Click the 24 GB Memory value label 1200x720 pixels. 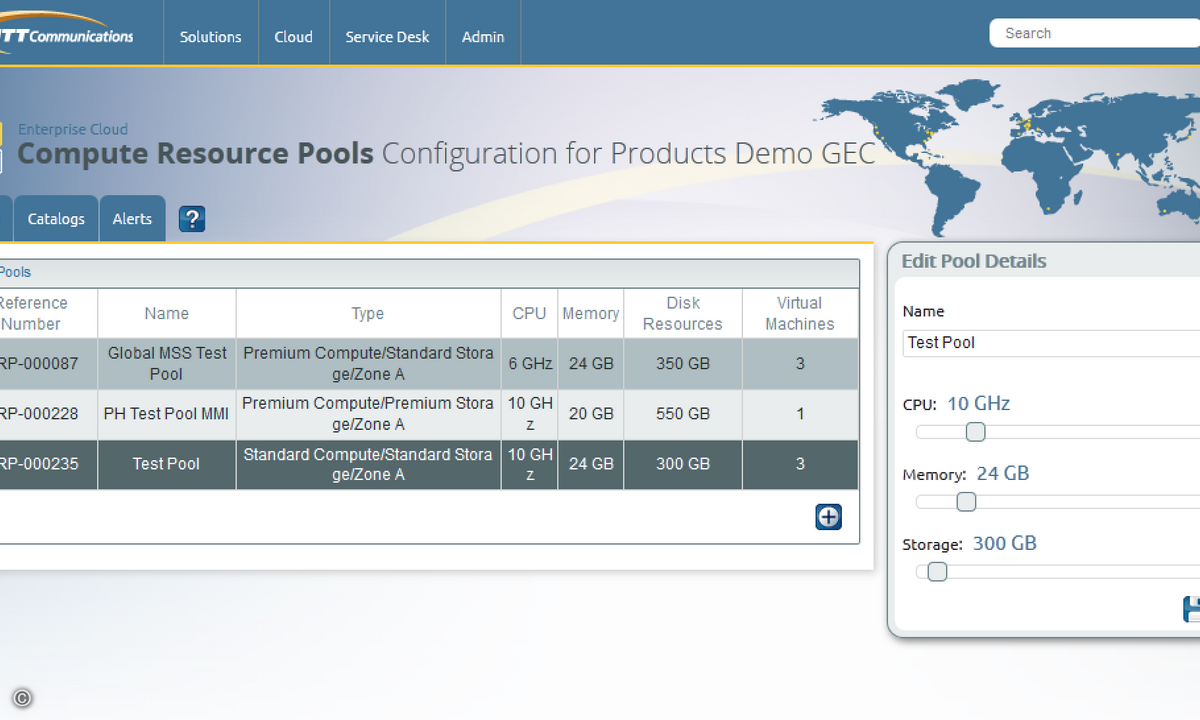[x=1002, y=474]
